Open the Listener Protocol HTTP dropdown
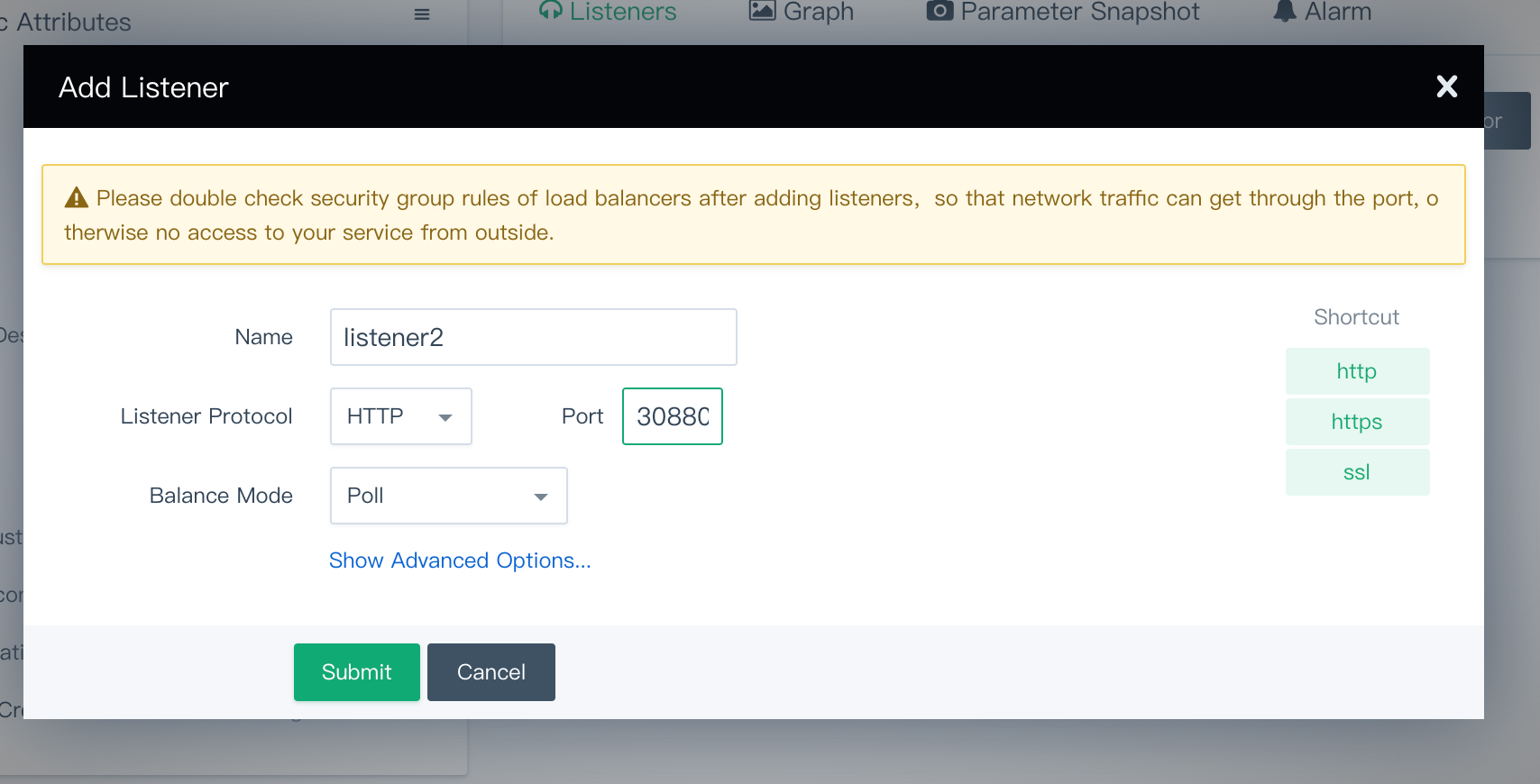This screenshot has height=784, width=1540. [400, 416]
